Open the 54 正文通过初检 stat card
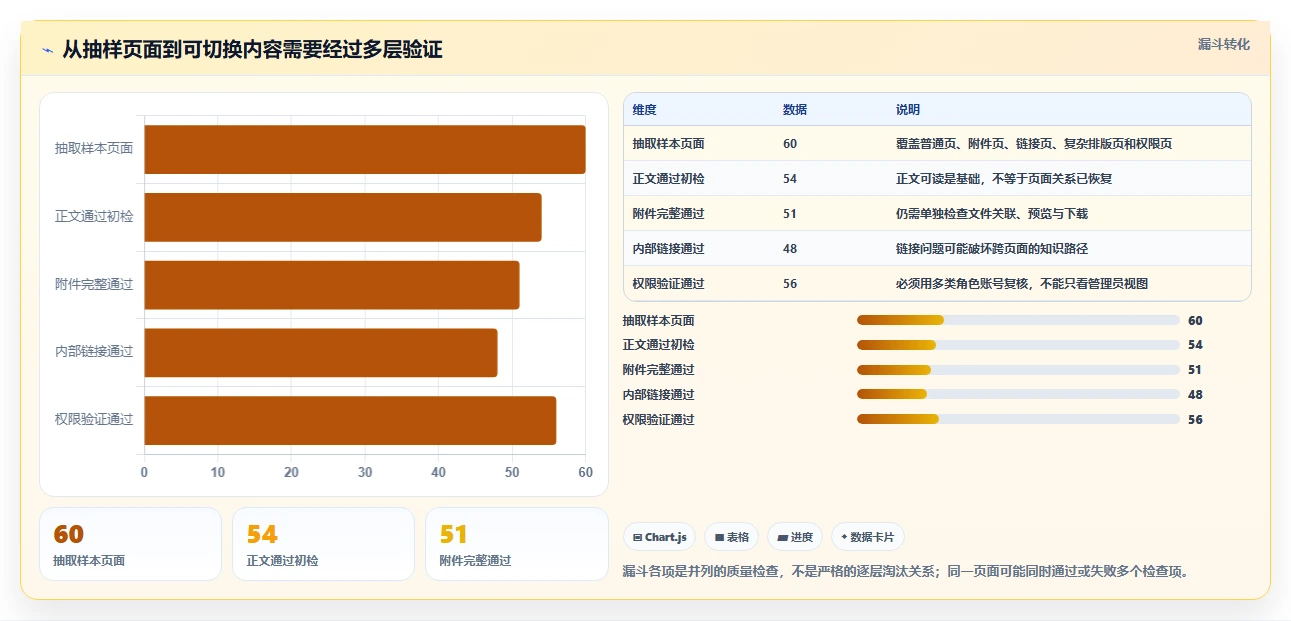The image size is (1291, 621). [x=323, y=544]
